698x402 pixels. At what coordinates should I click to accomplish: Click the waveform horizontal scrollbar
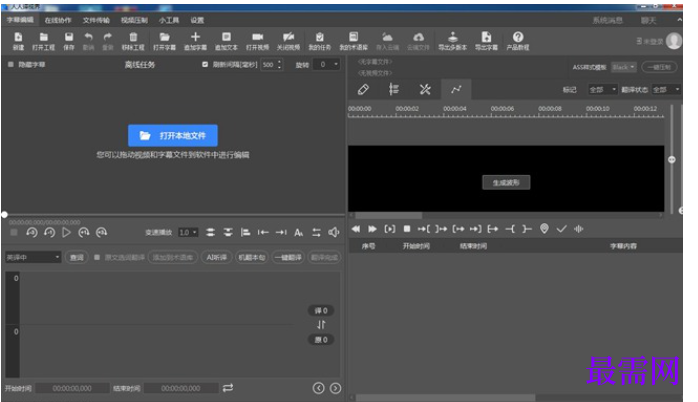tap(388, 215)
